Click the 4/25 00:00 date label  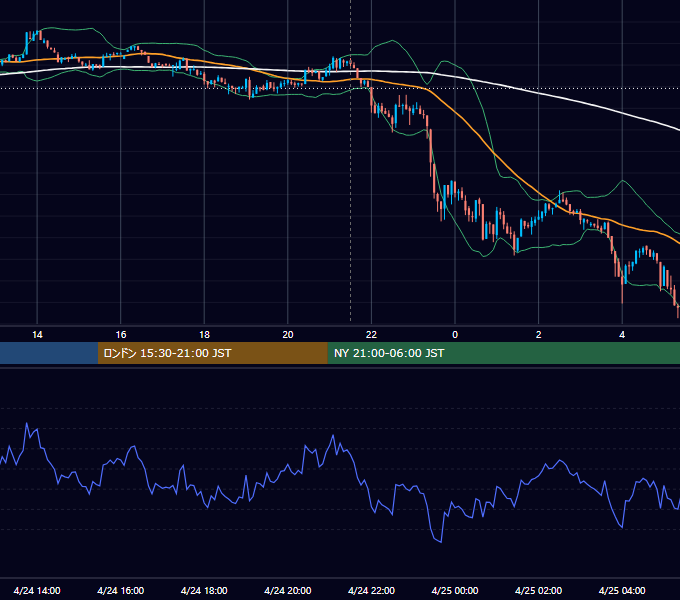point(455,590)
